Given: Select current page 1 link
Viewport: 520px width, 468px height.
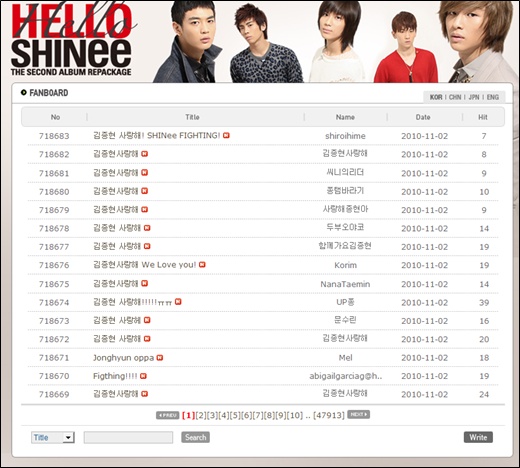Looking at the screenshot, I should [188, 415].
